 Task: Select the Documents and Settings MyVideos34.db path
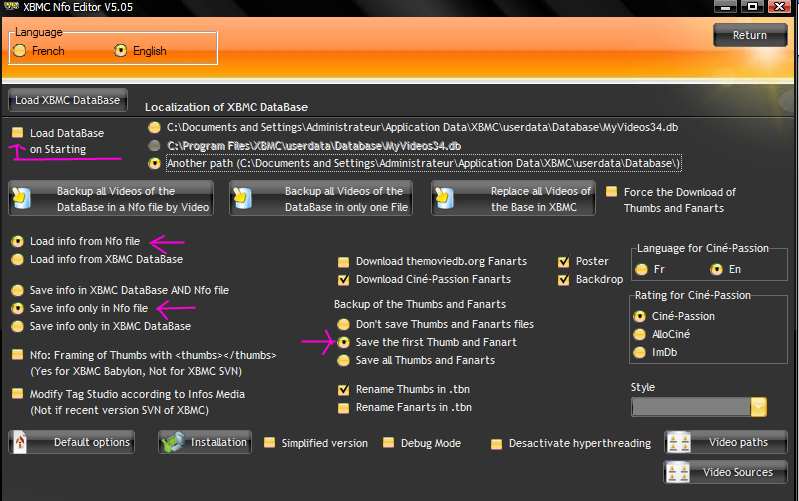coord(154,127)
